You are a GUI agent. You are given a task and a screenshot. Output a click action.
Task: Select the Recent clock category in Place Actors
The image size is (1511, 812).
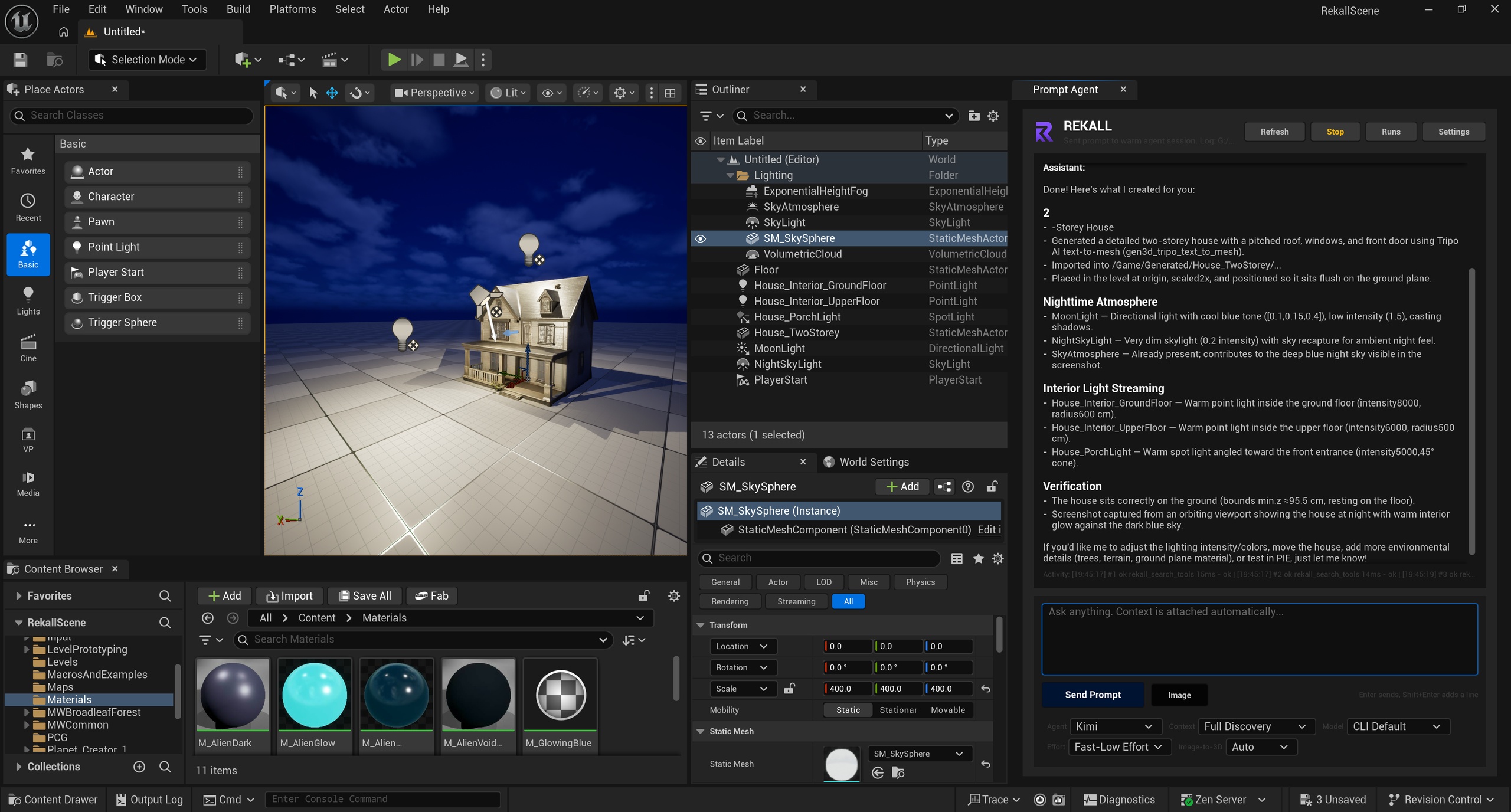pos(28,207)
